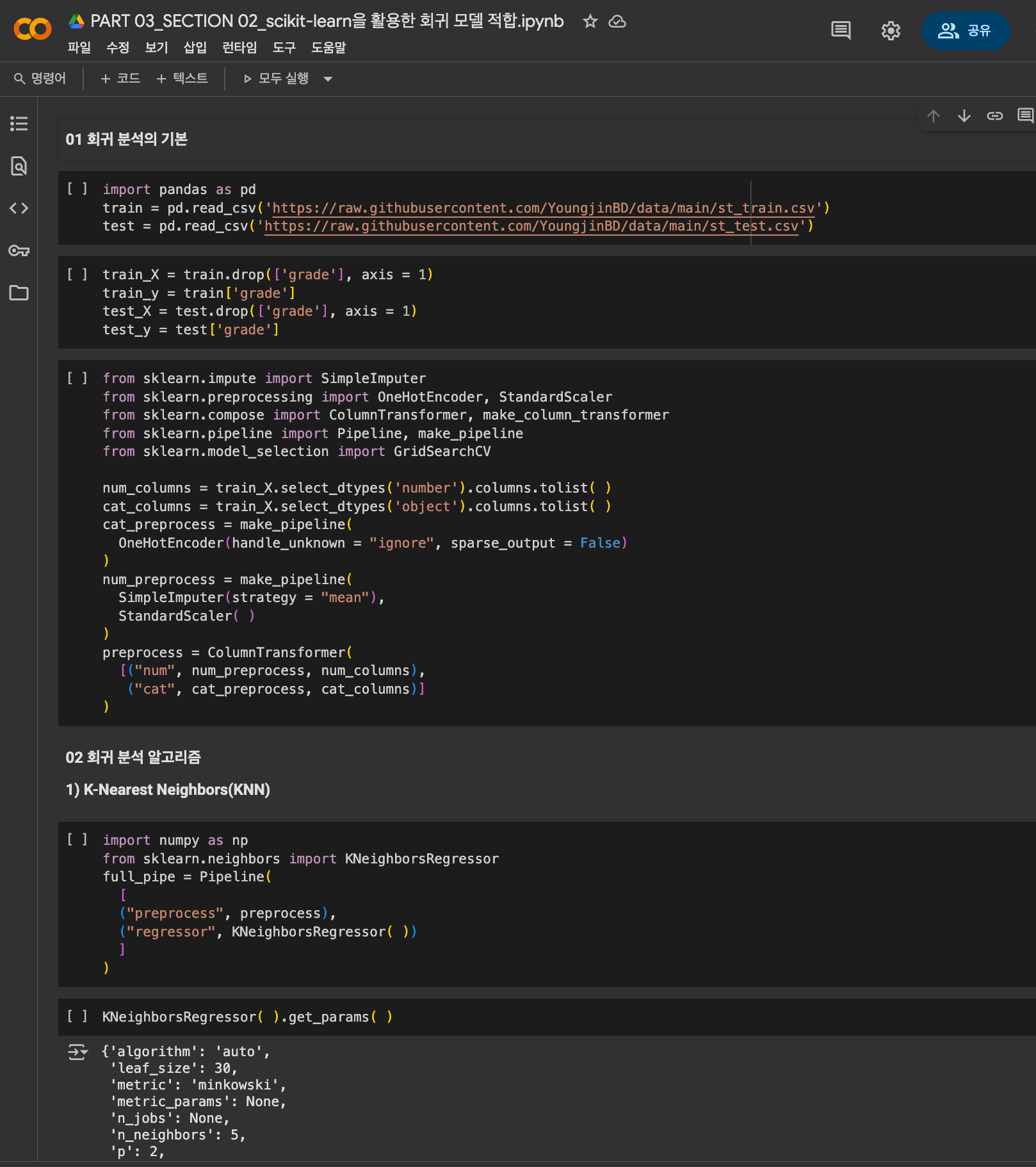The image size is (1036, 1167).
Task: Run the KNeighborsRegressor pipeline cell
Action: [77, 839]
